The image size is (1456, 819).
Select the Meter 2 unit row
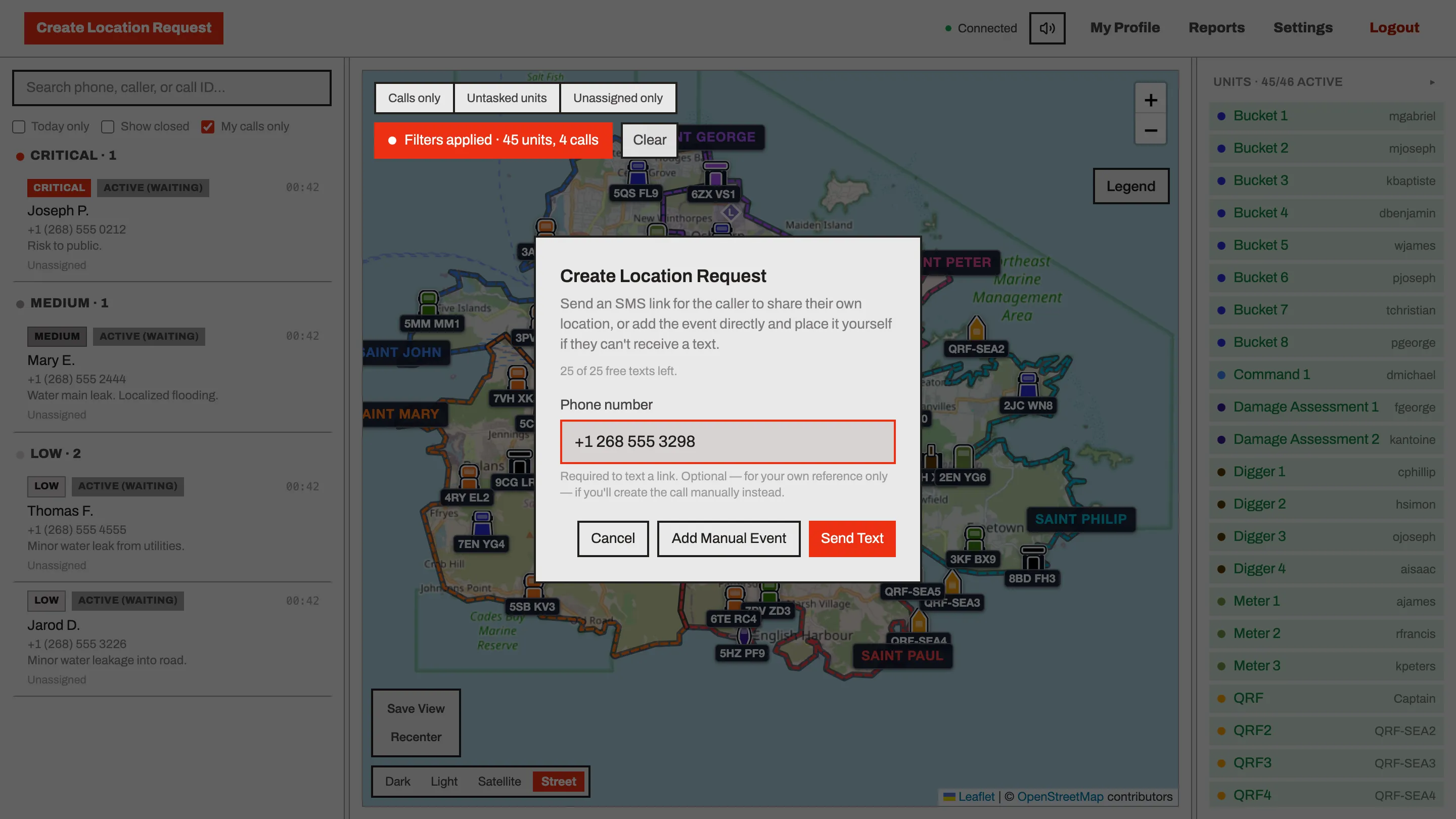tap(1326, 633)
